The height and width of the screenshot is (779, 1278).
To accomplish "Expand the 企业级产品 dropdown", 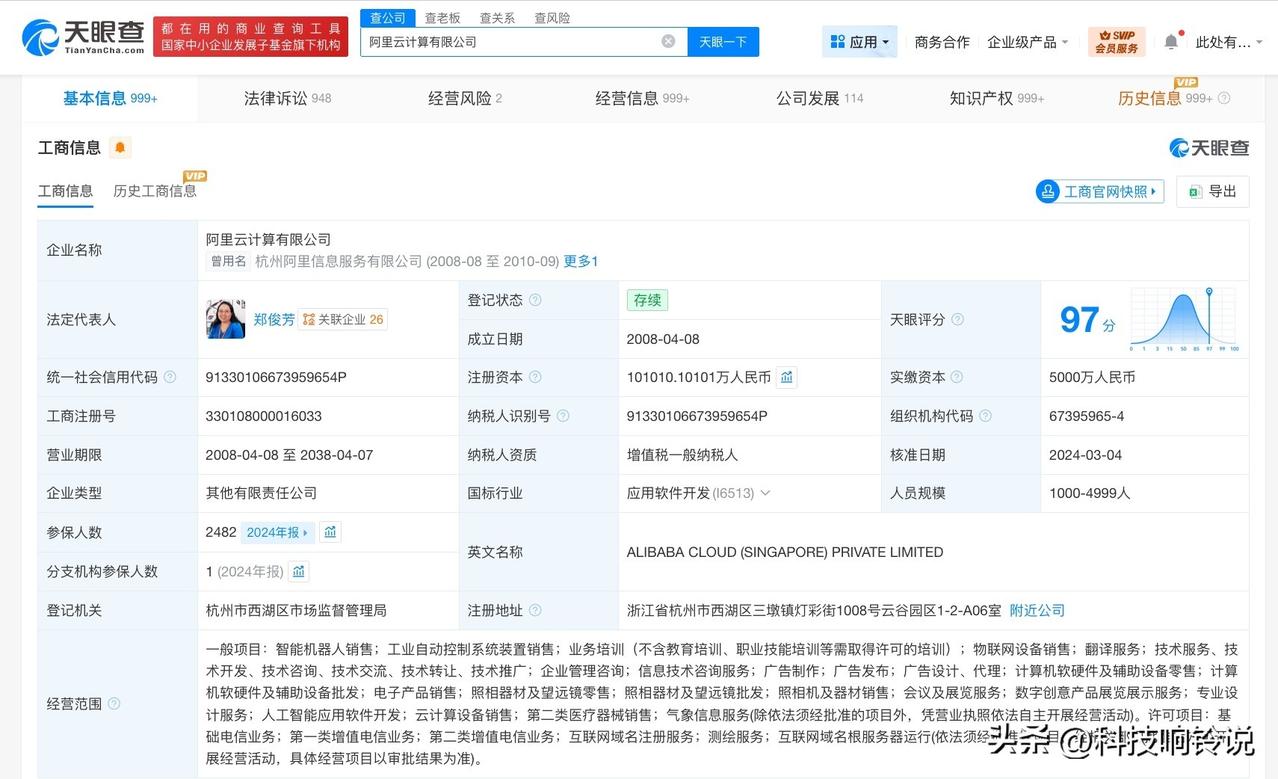I will coord(1027,42).
